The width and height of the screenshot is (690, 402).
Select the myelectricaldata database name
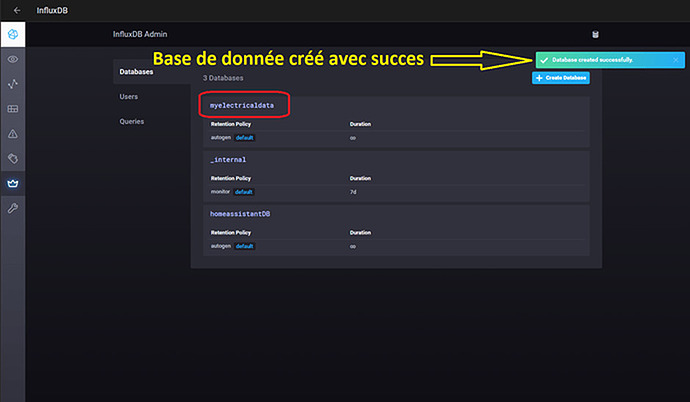pyautogui.click(x=242, y=106)
